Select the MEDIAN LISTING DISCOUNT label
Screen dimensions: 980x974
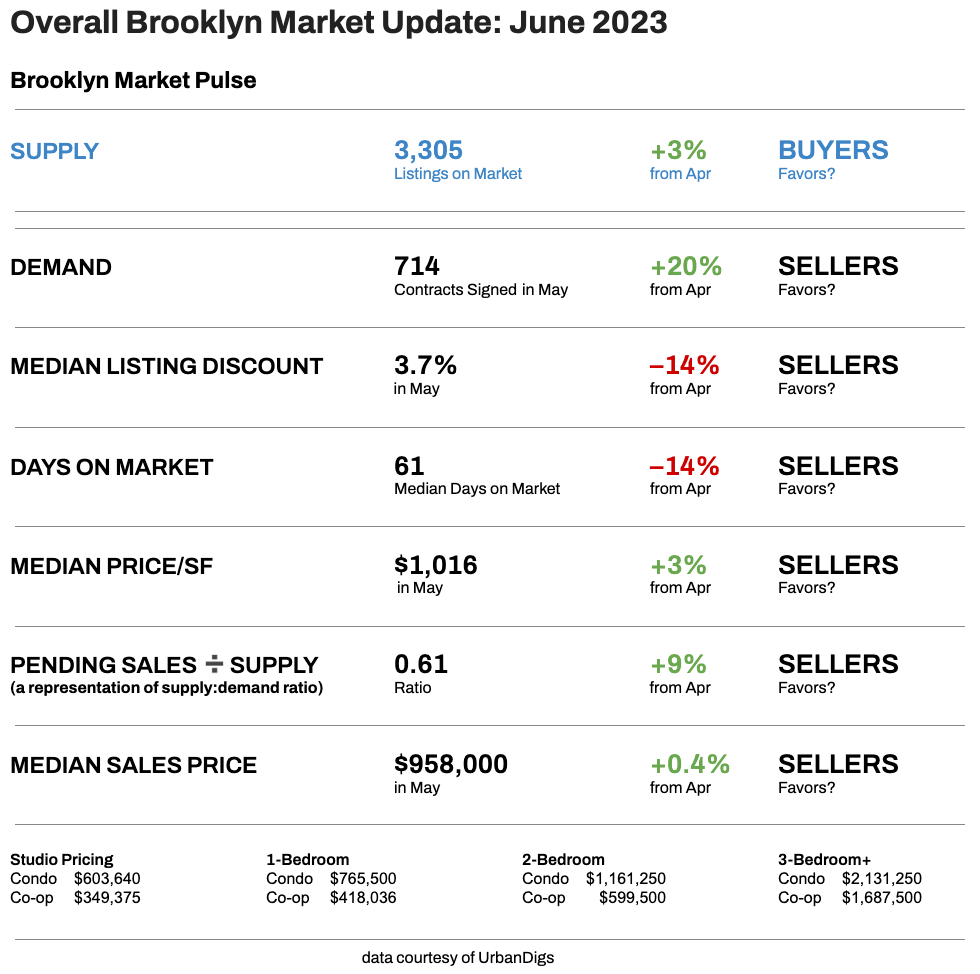tap(166, 366)
